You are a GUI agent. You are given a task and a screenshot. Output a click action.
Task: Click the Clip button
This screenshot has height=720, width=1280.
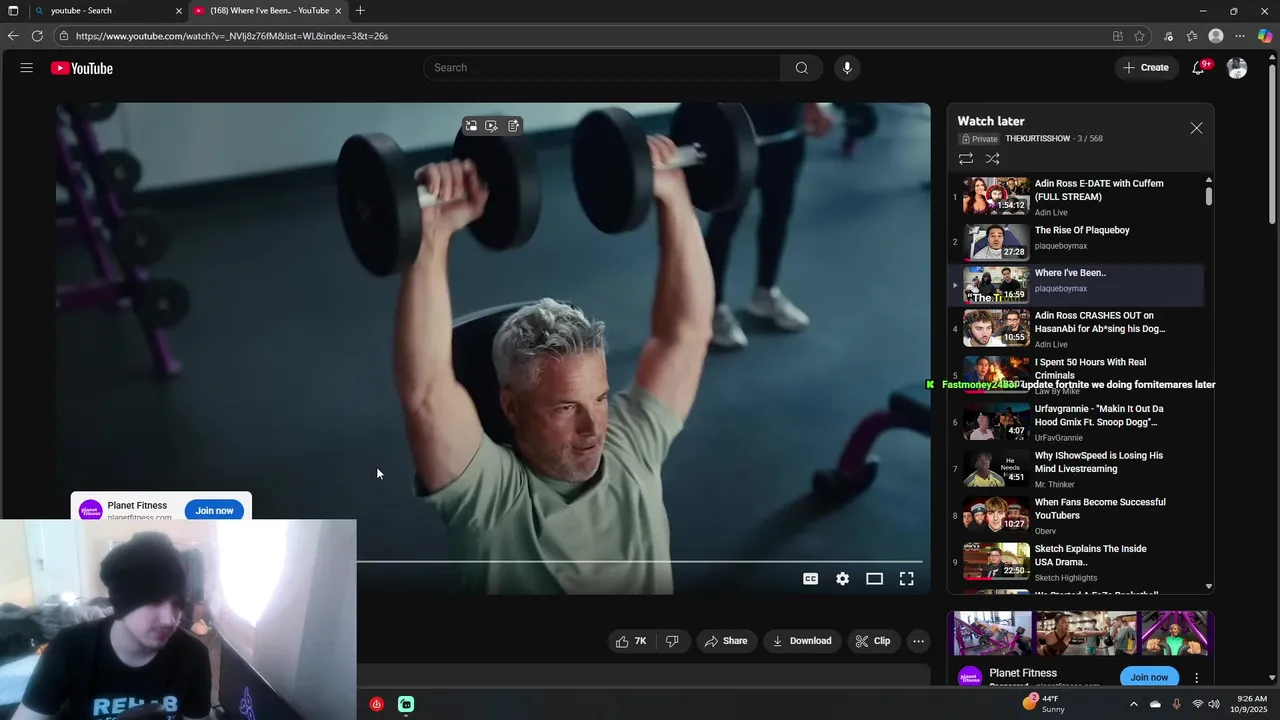click(x=872, y=641)
